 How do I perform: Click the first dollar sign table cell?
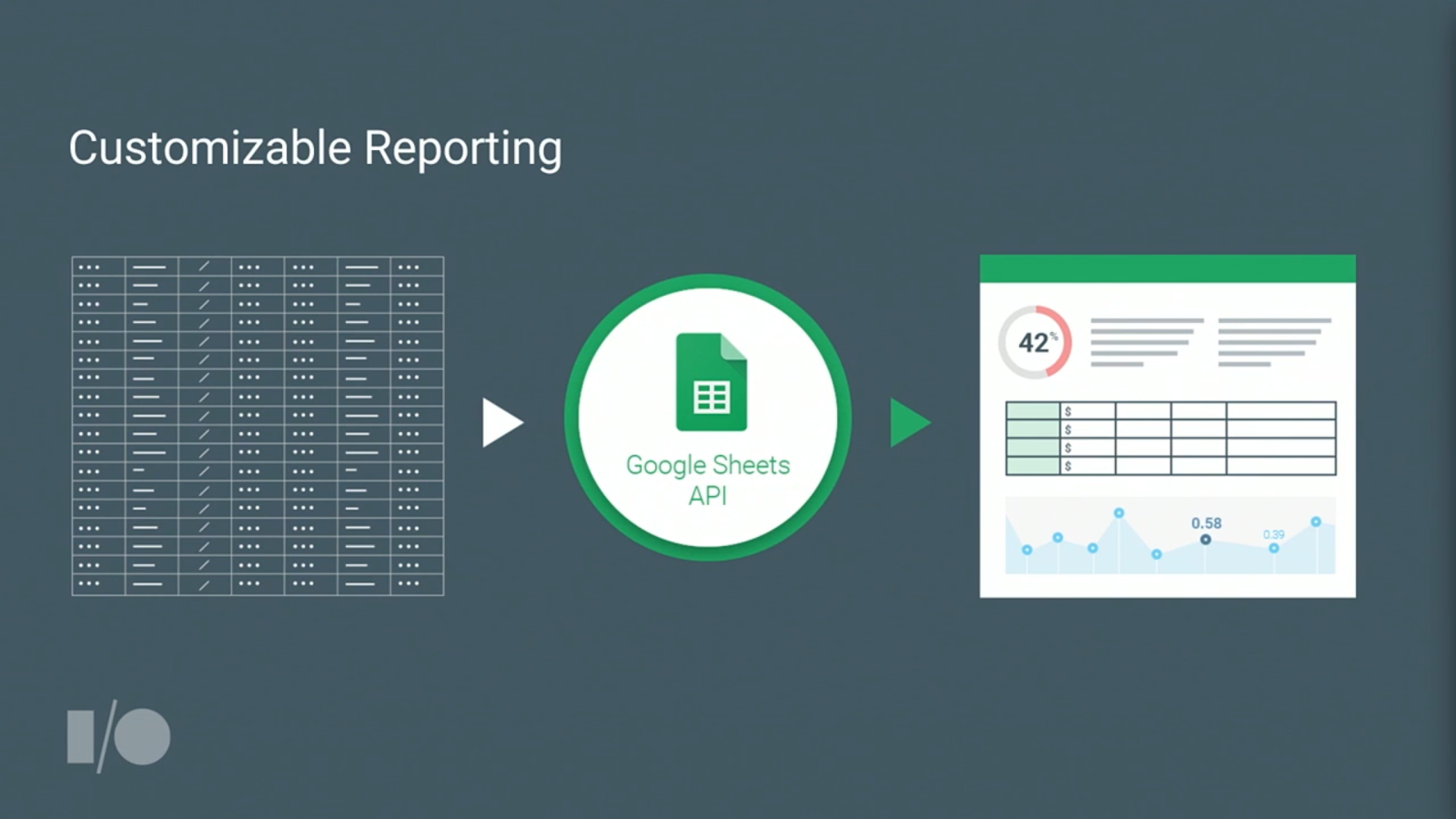tap(1087, 411)
